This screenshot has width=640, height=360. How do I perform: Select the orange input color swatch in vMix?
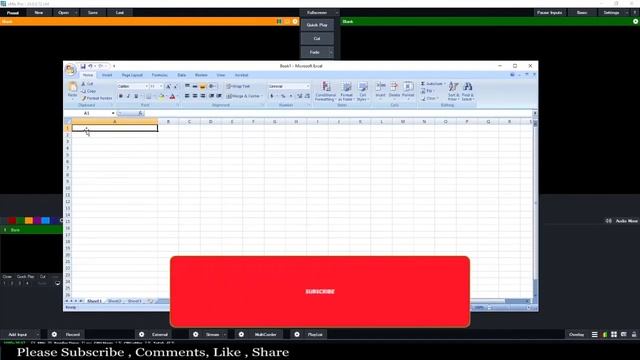[x=29, y=220]
